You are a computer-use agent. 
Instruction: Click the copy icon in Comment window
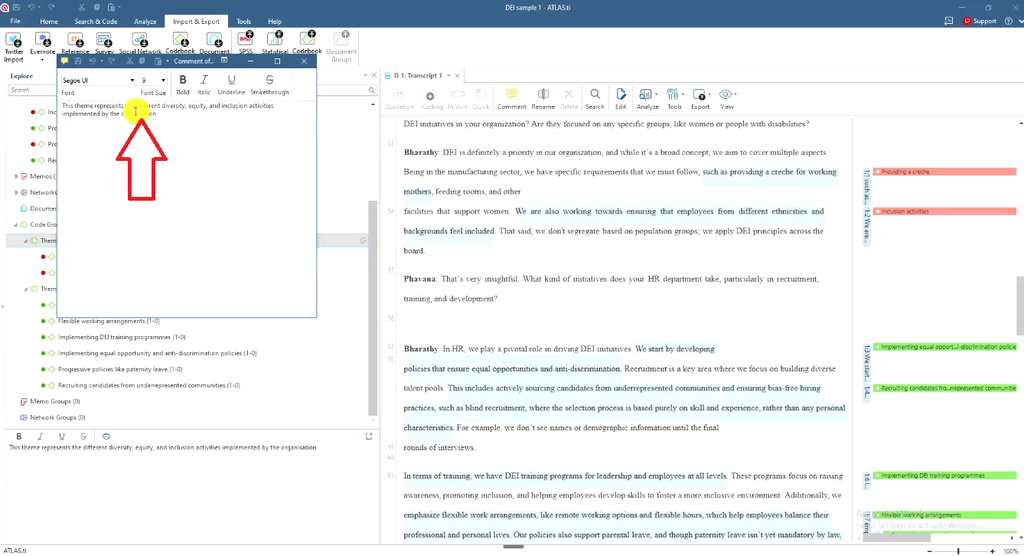(142, 61)
